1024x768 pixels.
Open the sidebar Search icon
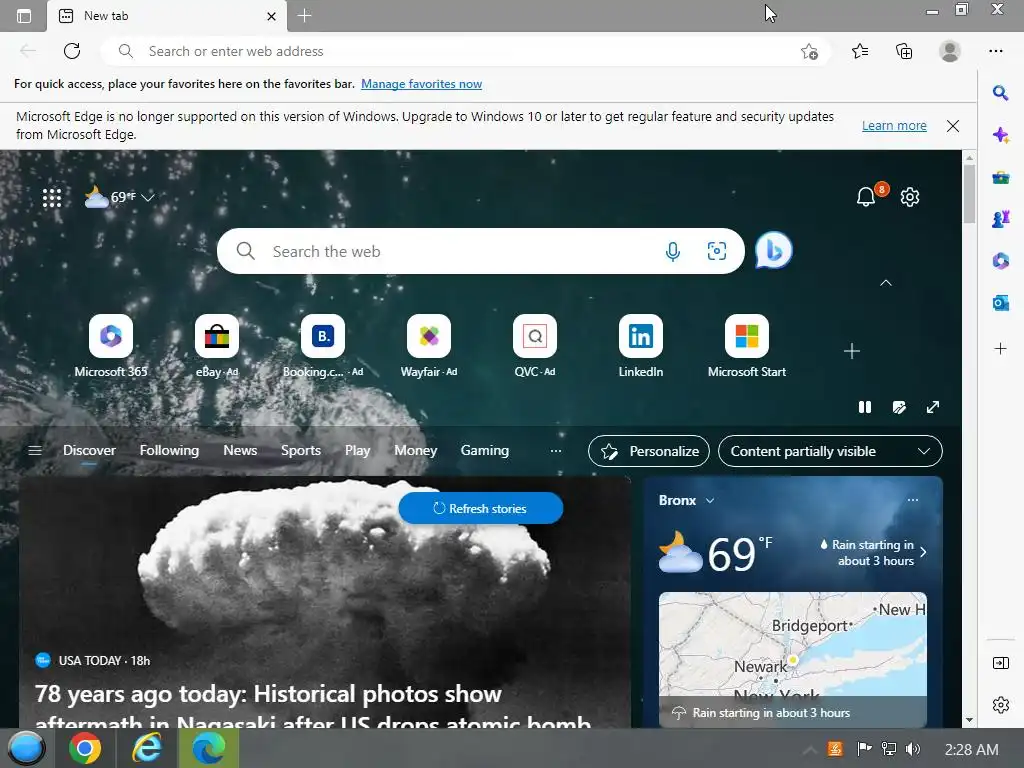[x=1000, y=93]
